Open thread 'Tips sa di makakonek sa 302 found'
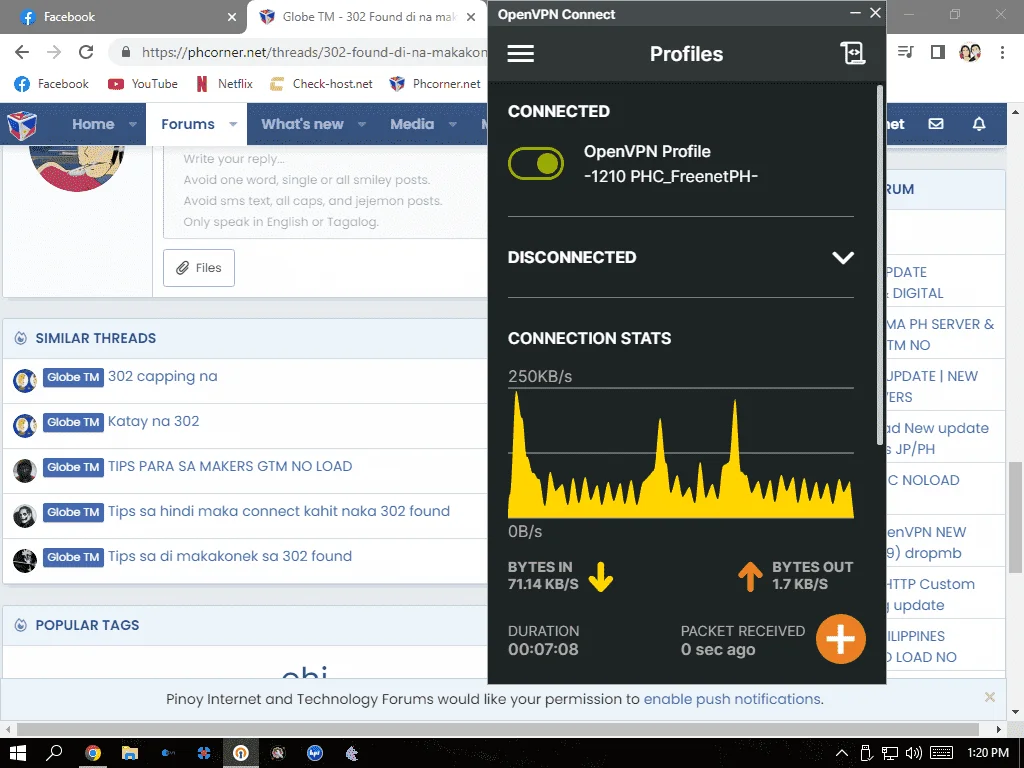Viewport: 1024px width, 768px height. [x=230, y=556]
